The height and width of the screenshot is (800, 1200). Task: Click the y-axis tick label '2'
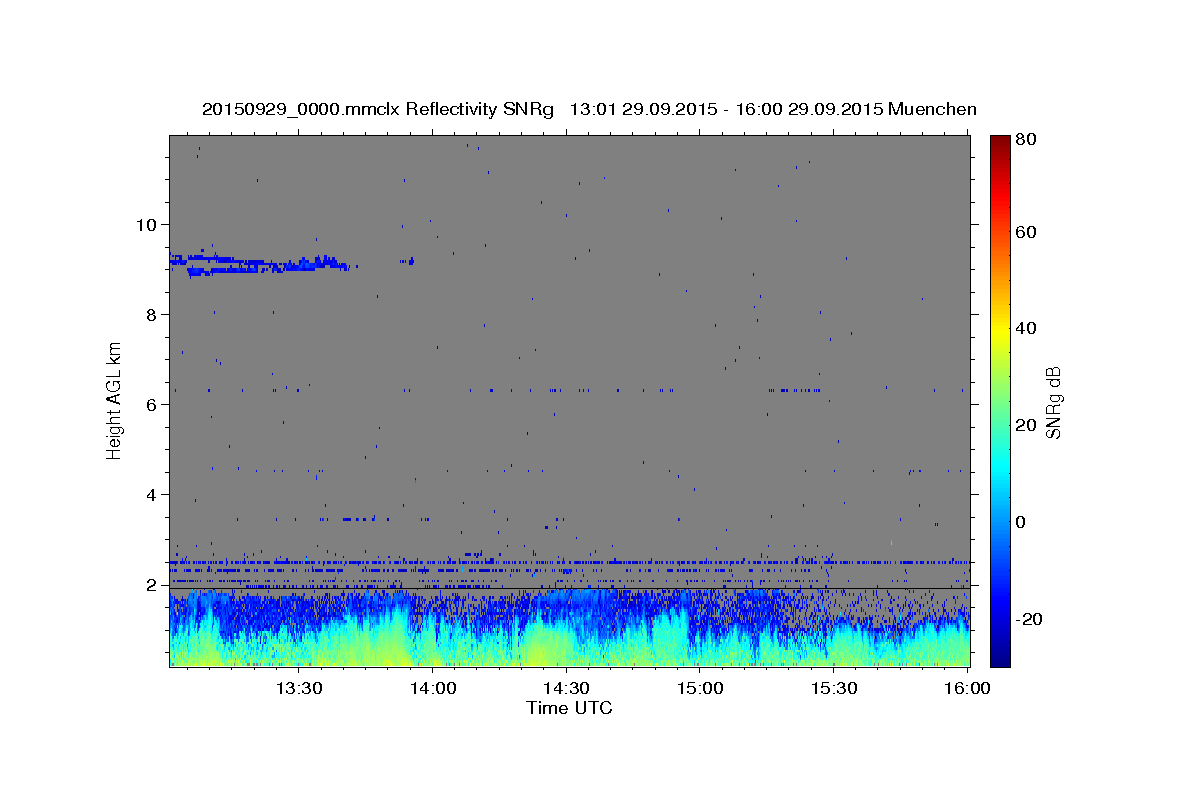tap(152, 584)
